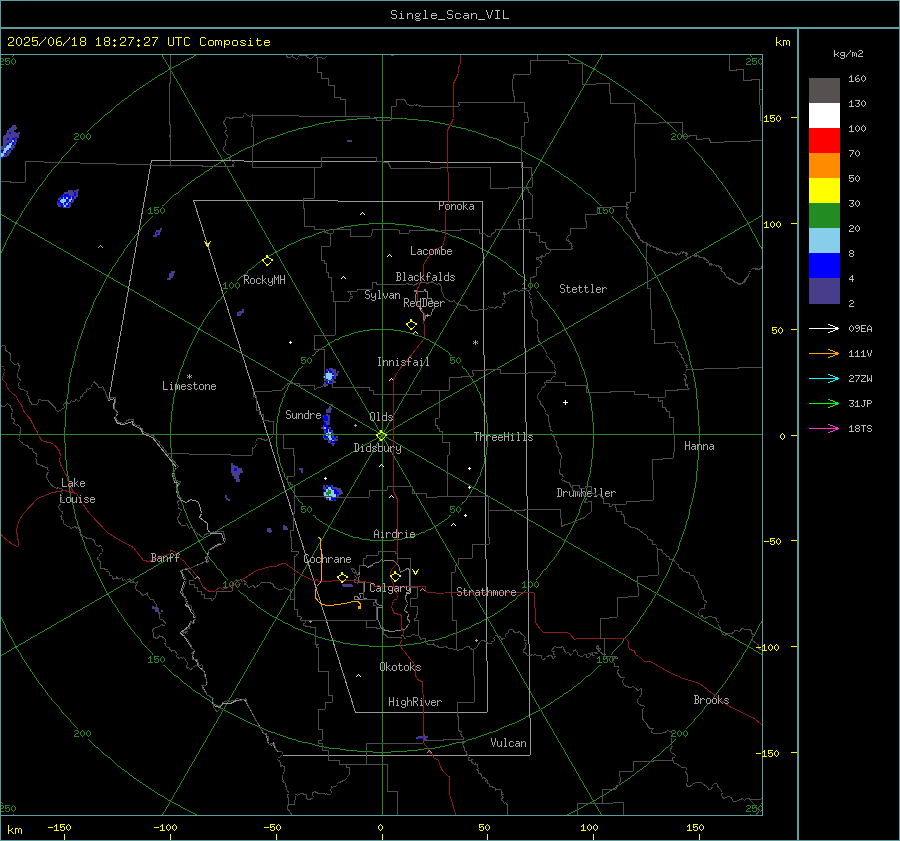This screenshot has width=900, height=841.
Task: Click the yellow diamond marker at Calgary
Action: click(x=395, y=576)
